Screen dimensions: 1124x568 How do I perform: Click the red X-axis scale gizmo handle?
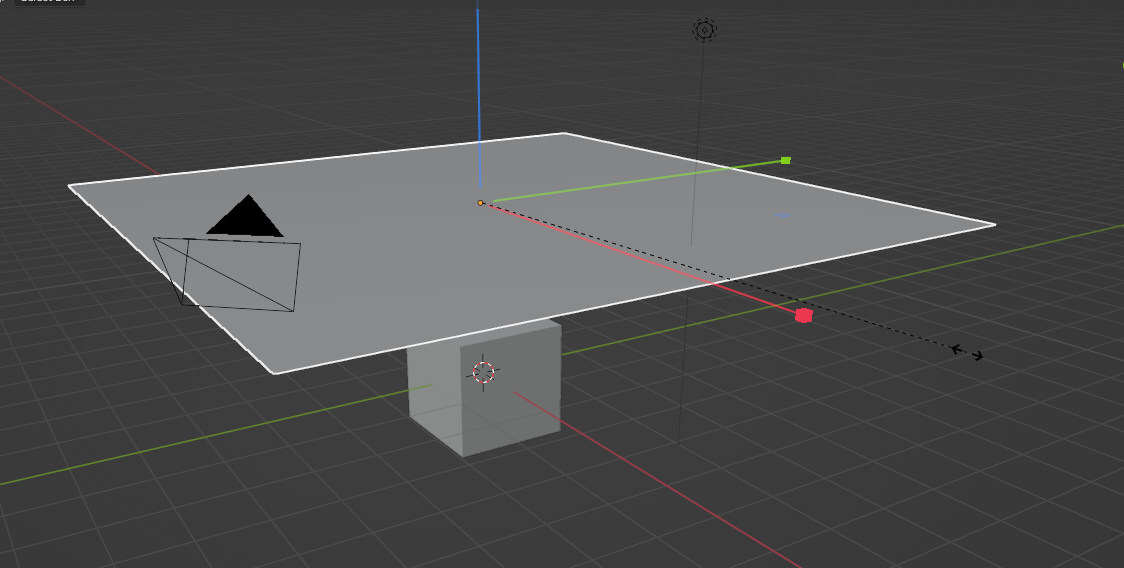coord(804,316)
